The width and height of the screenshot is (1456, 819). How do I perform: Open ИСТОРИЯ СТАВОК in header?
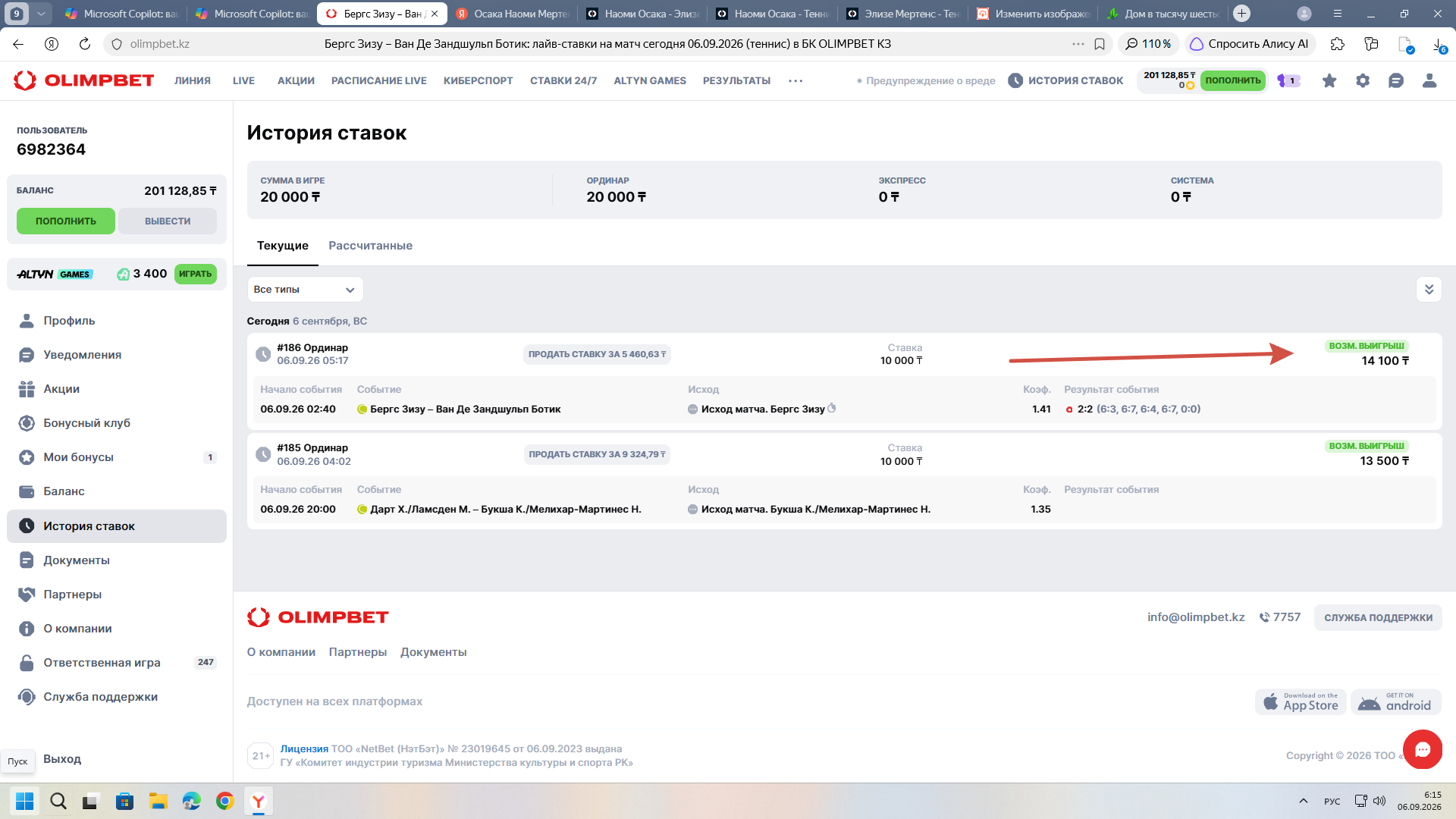coord(1065,80)
